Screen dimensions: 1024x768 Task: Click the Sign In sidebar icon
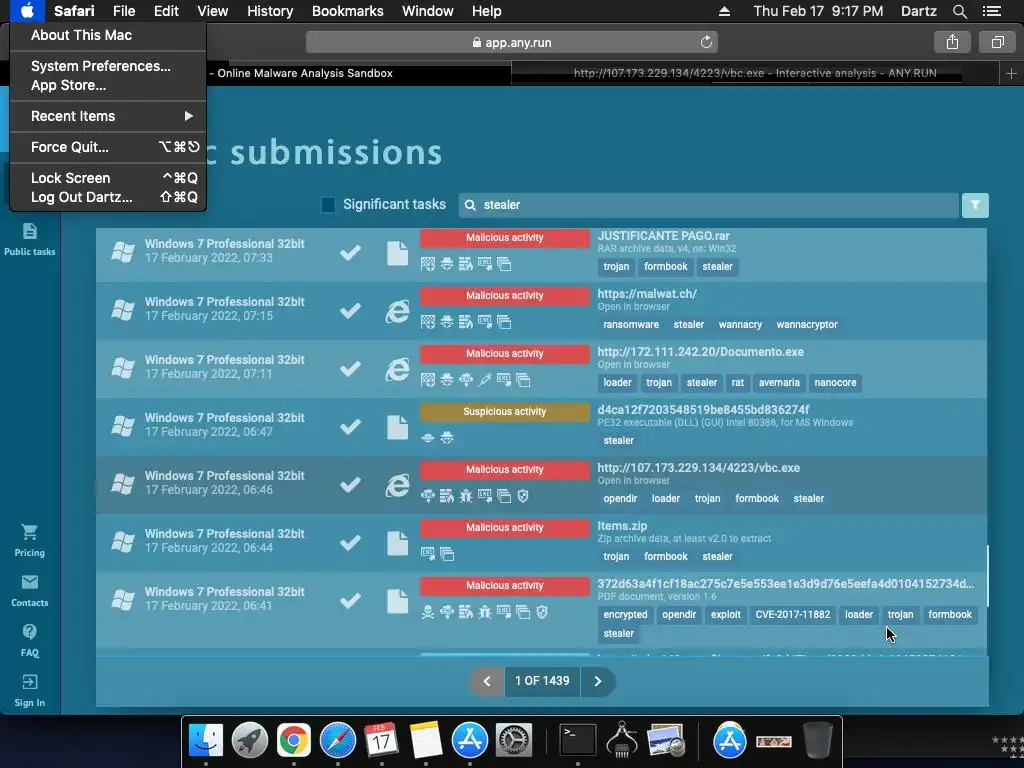[x=29, y=682]
